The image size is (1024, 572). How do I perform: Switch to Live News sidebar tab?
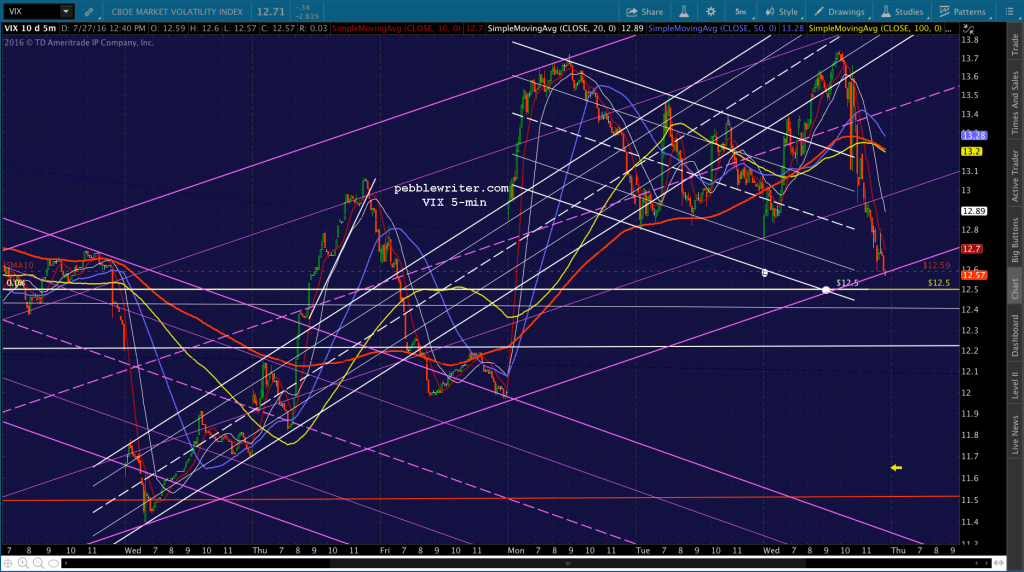click(x=1015, y=434)
